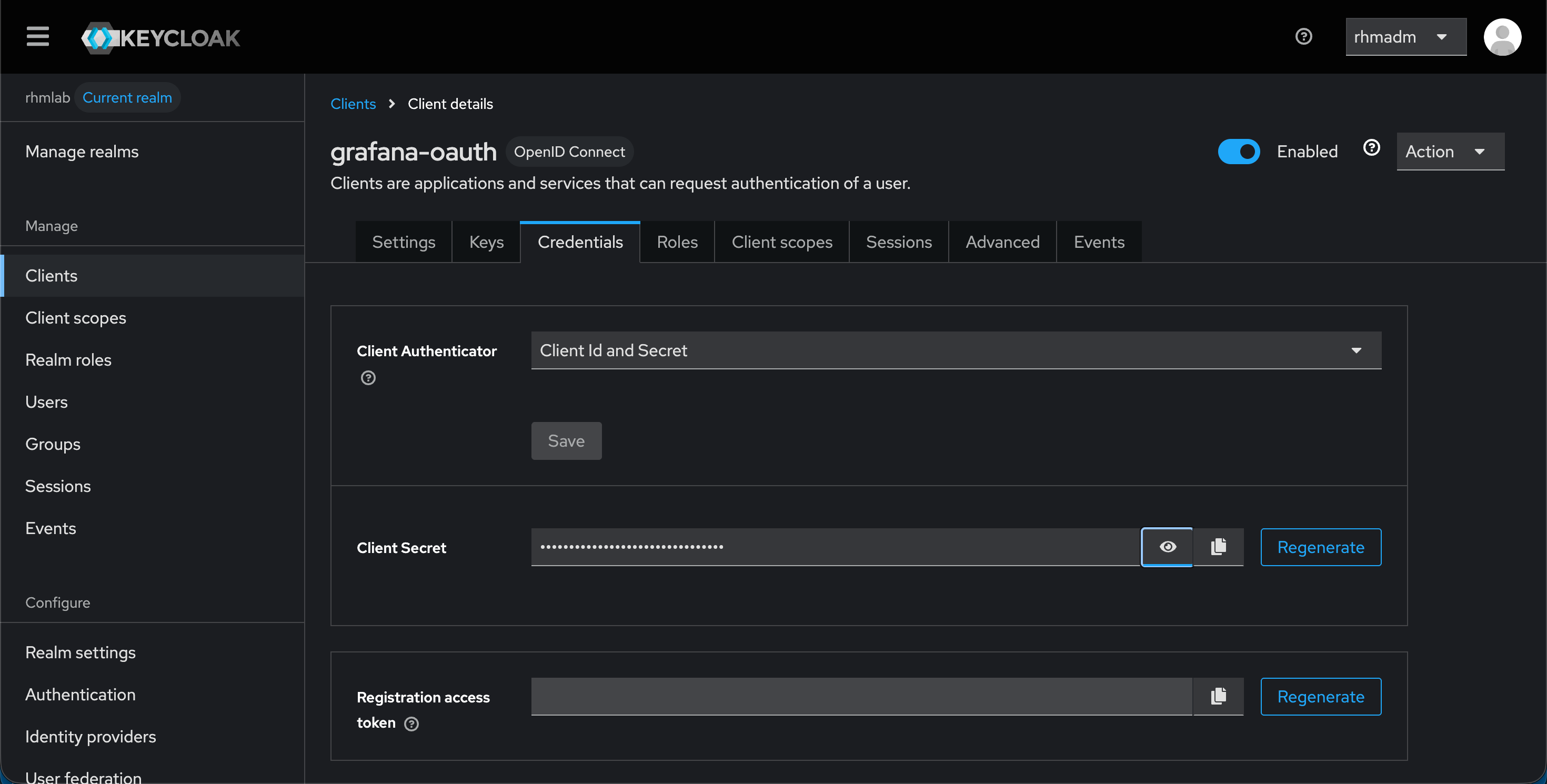Click the Keycloak logo
Image resolution: width=1547 pixels, height=784 pixels.
coord(160,38)
